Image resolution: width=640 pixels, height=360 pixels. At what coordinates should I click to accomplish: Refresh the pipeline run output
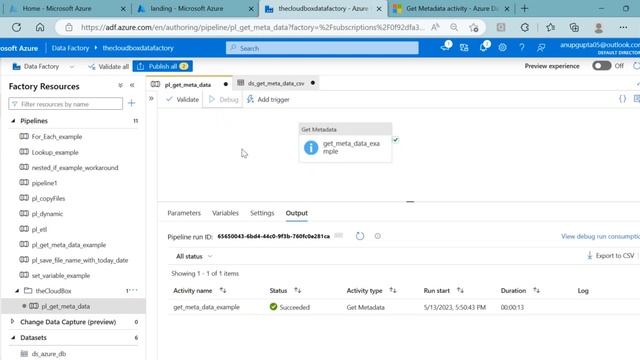click(360, 236)
